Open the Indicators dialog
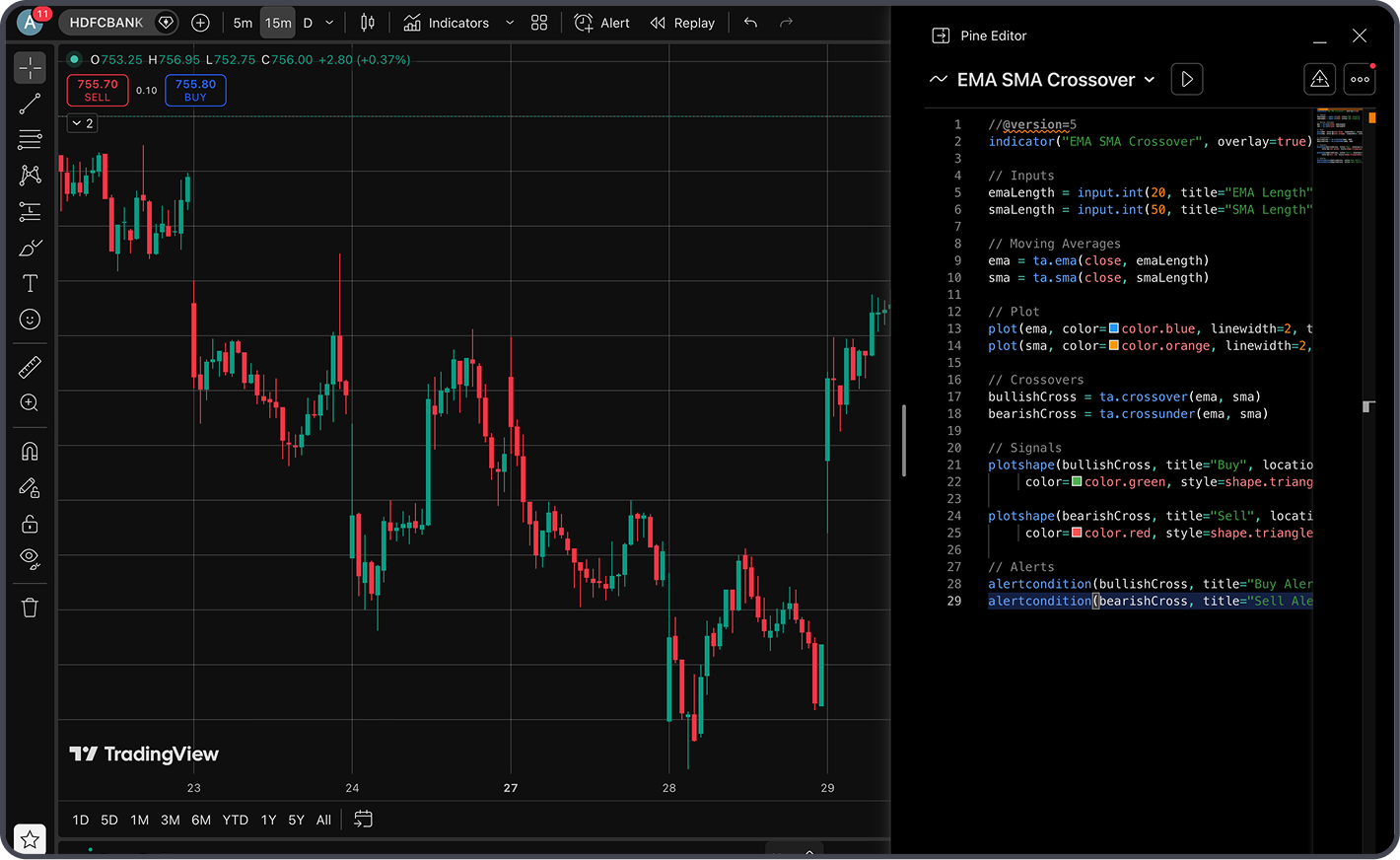The image size is (1400, 860). (x=447, y=23)
